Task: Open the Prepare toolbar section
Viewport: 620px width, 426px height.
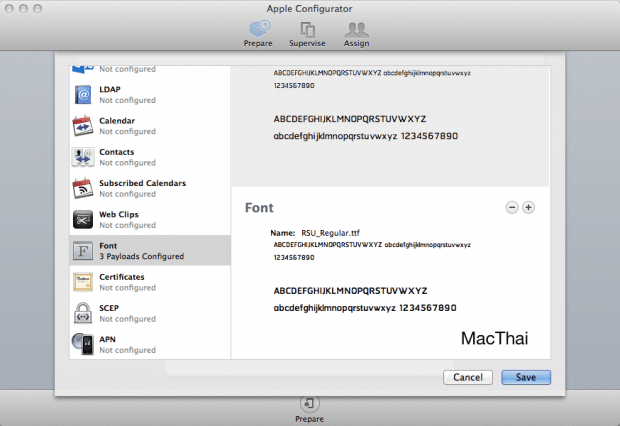Action: click(258, 34)
